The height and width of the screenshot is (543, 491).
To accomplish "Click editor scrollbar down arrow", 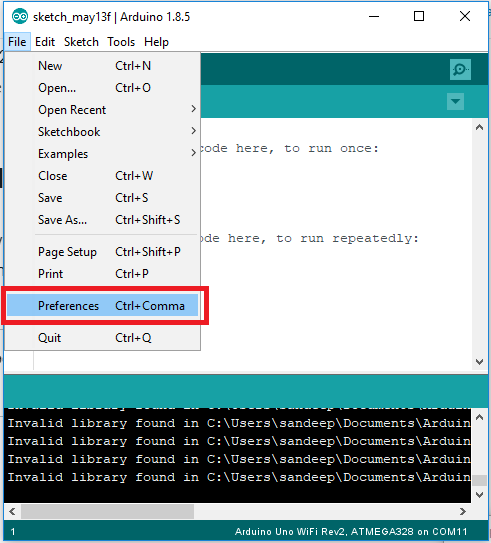I will 480,362.
